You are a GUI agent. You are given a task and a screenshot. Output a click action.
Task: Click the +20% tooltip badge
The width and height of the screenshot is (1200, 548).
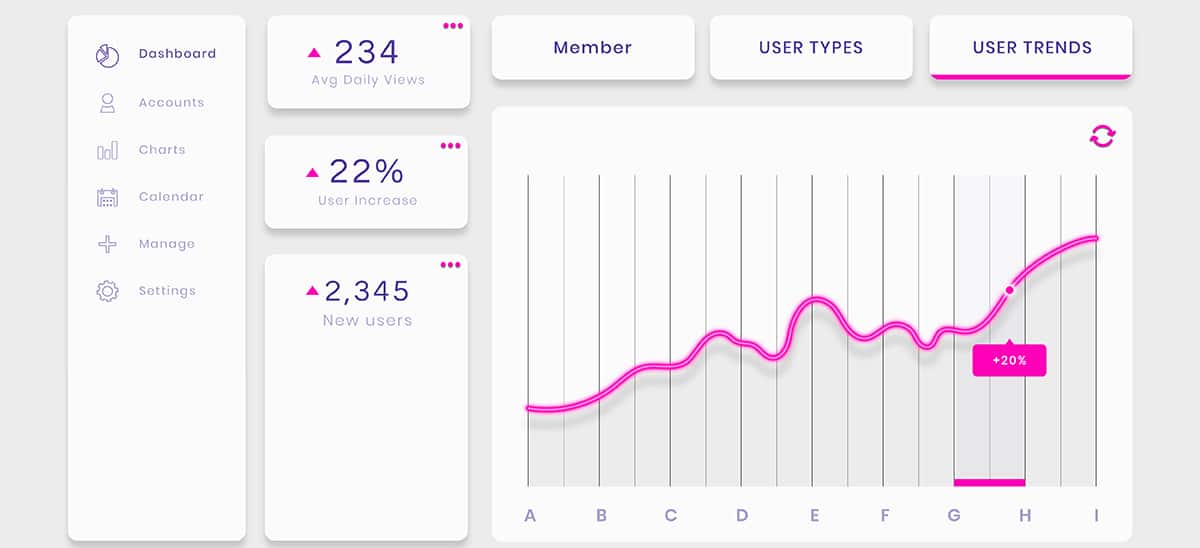point(1009,360)
